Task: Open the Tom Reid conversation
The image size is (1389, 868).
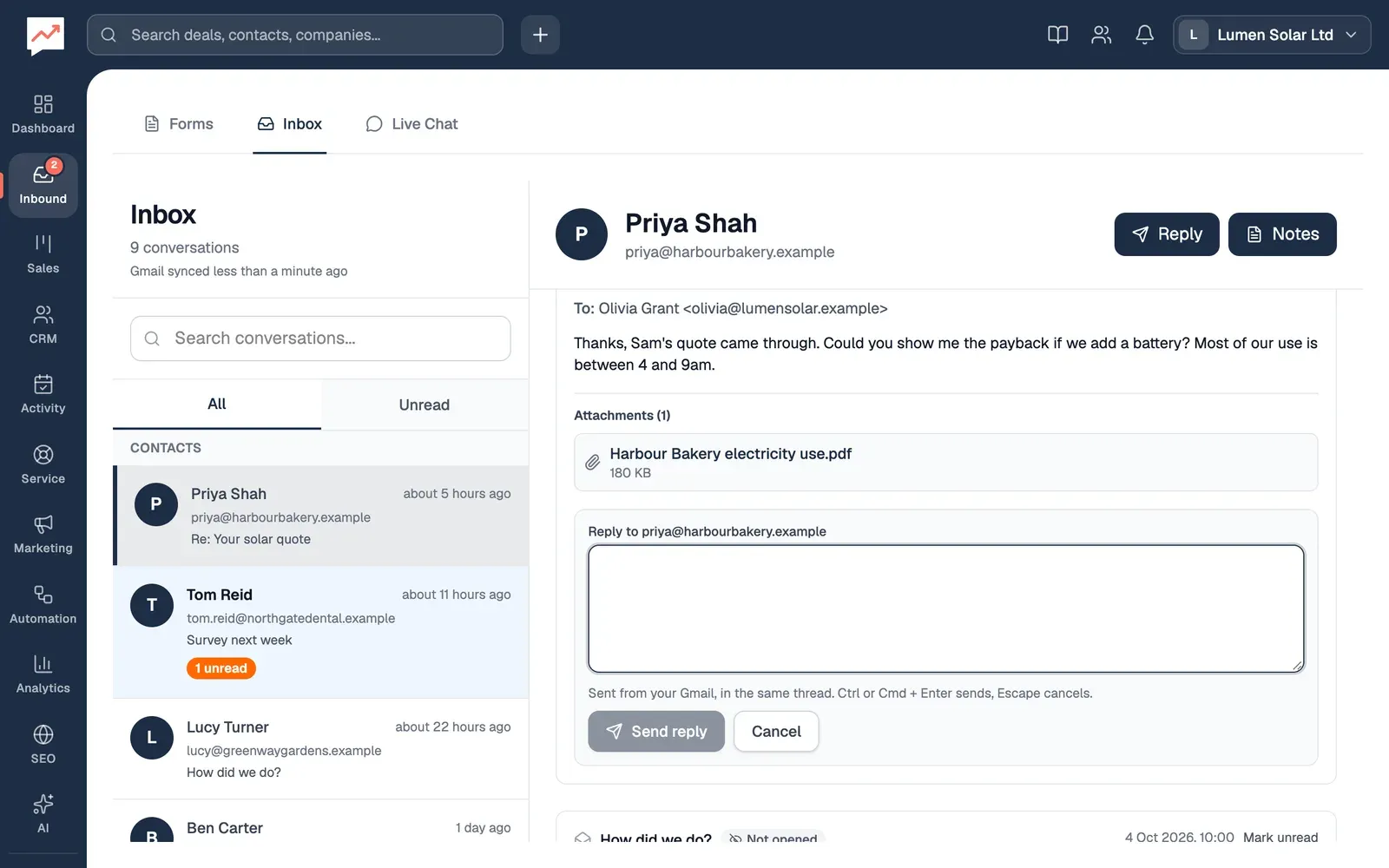Action: 320,632
